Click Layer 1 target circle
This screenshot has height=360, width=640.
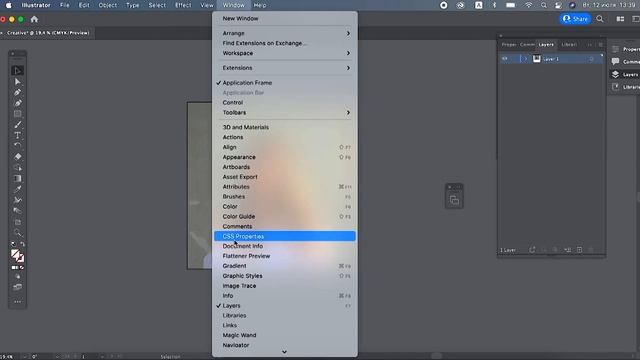click(x=591, y=59)
